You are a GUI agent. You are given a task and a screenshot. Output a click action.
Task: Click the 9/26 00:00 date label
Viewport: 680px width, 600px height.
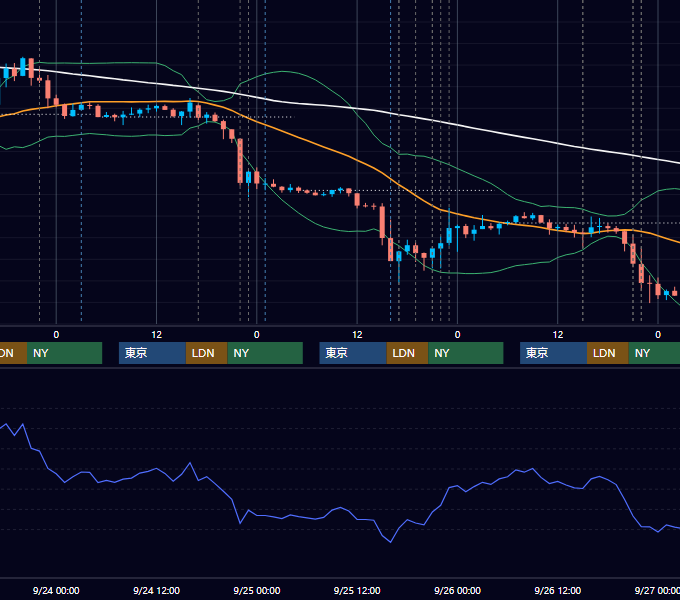[x=458, y=590]
